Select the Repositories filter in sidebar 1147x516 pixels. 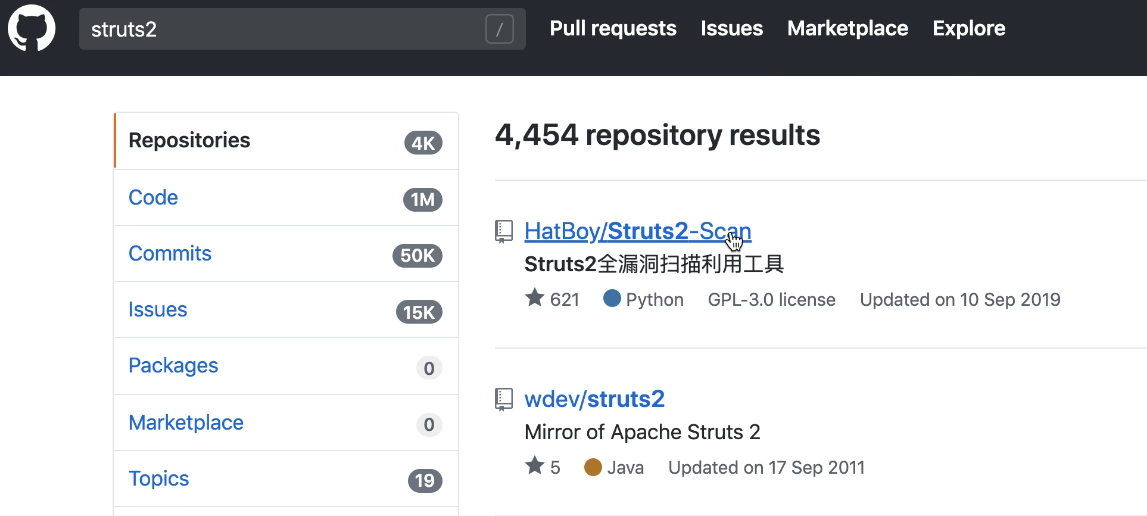pos(190,141)
